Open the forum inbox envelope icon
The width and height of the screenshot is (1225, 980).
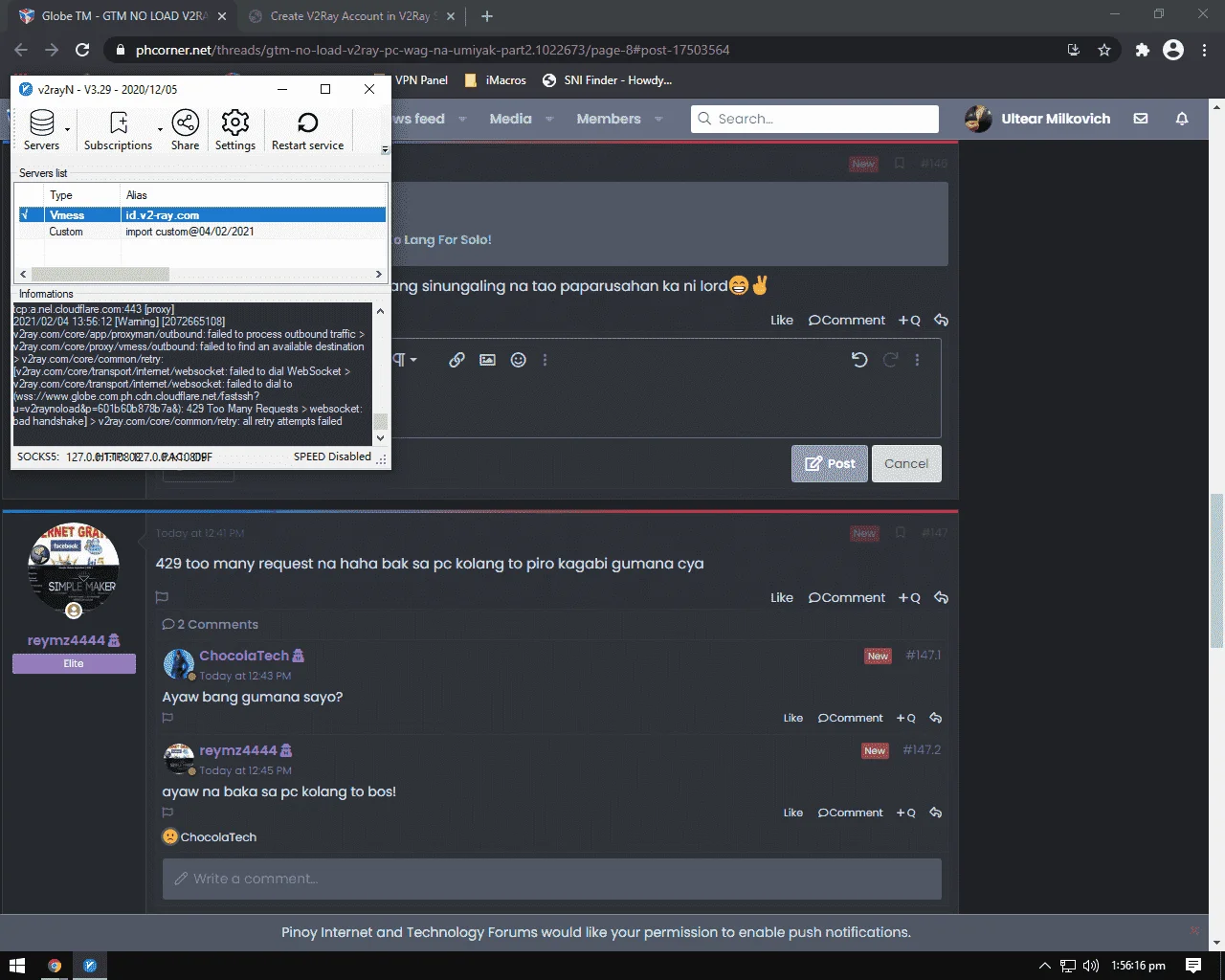coord(1141,119)
